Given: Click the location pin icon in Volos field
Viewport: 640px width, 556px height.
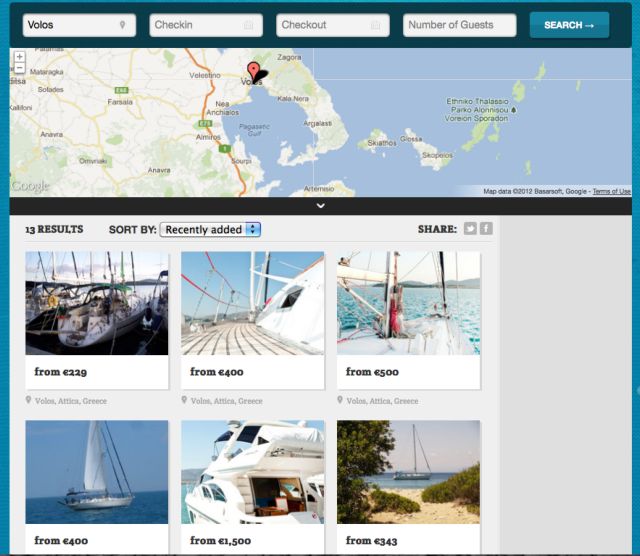Looking at the screenshot, I should click(122, 25).
